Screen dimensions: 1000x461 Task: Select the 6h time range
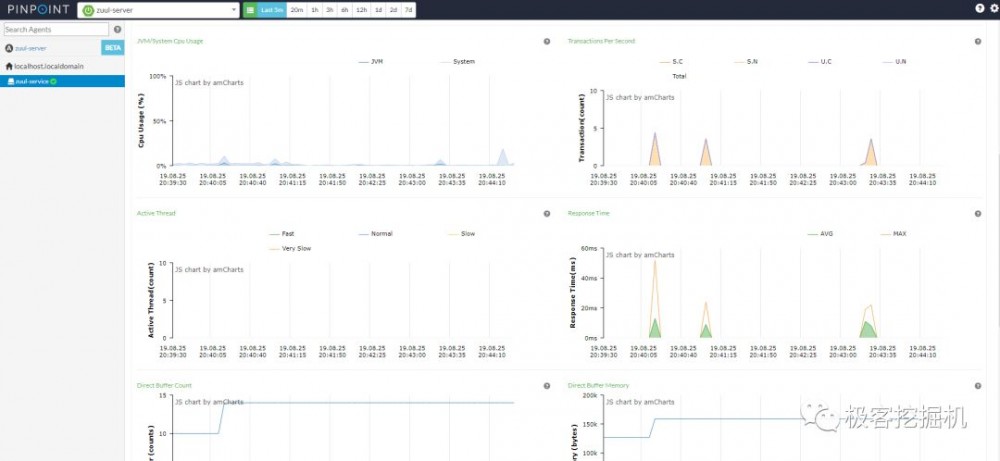tap(344, 10)
